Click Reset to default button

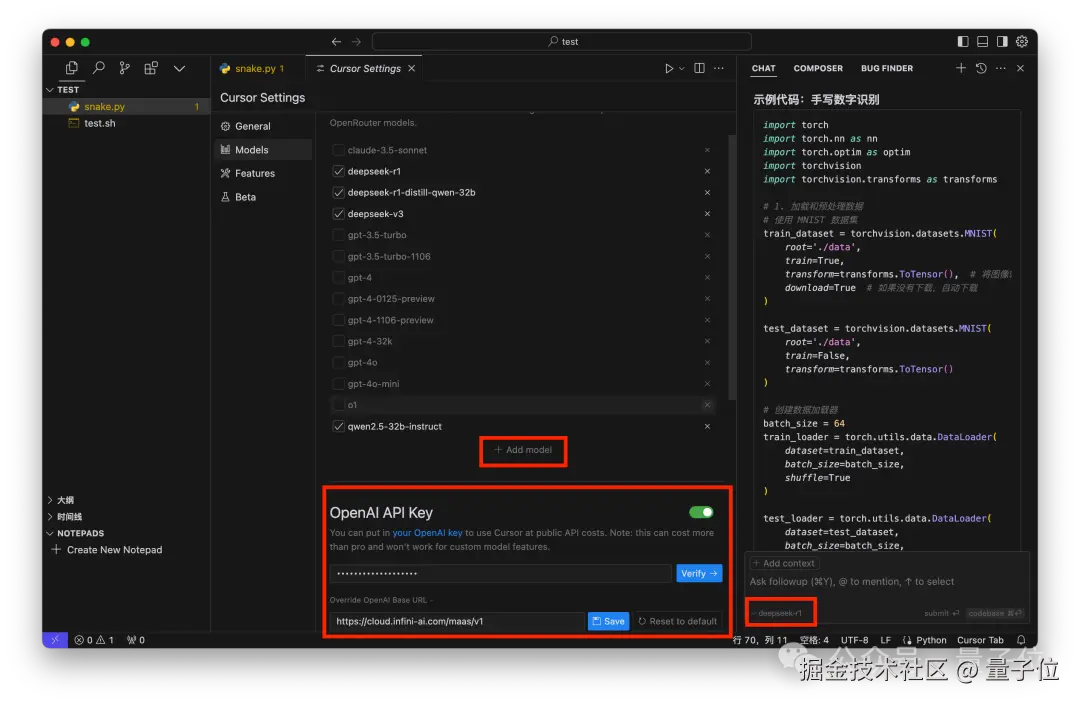[678, 621]
